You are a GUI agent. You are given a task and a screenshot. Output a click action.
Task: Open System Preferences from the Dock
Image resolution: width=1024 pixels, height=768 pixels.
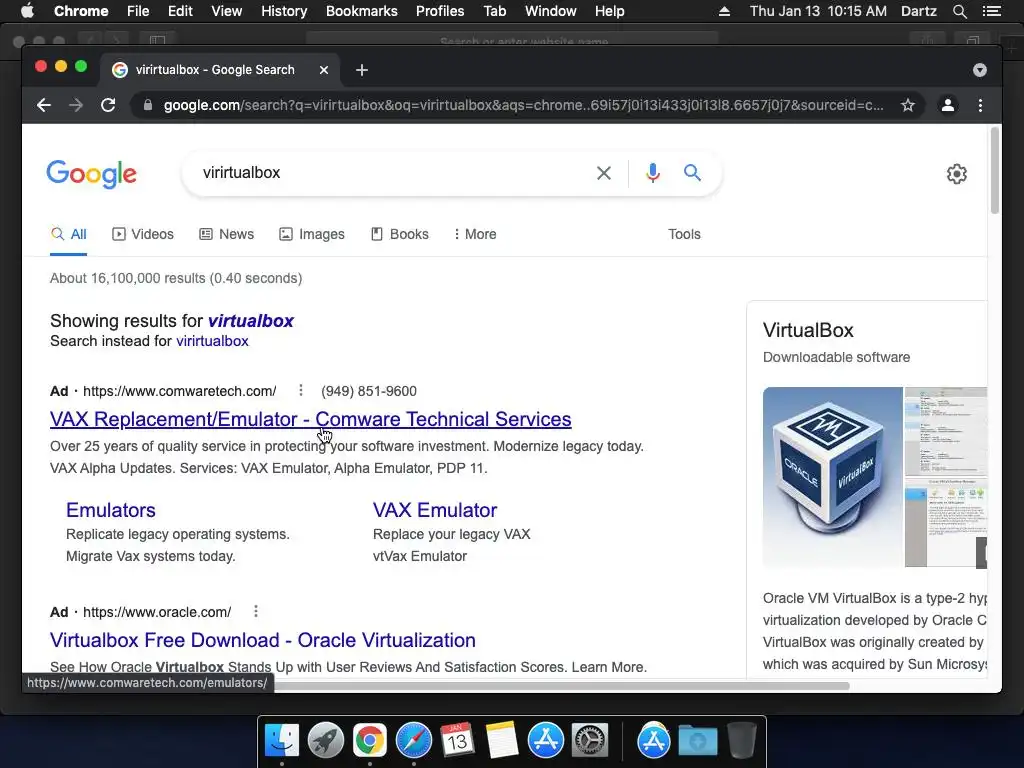590,741
